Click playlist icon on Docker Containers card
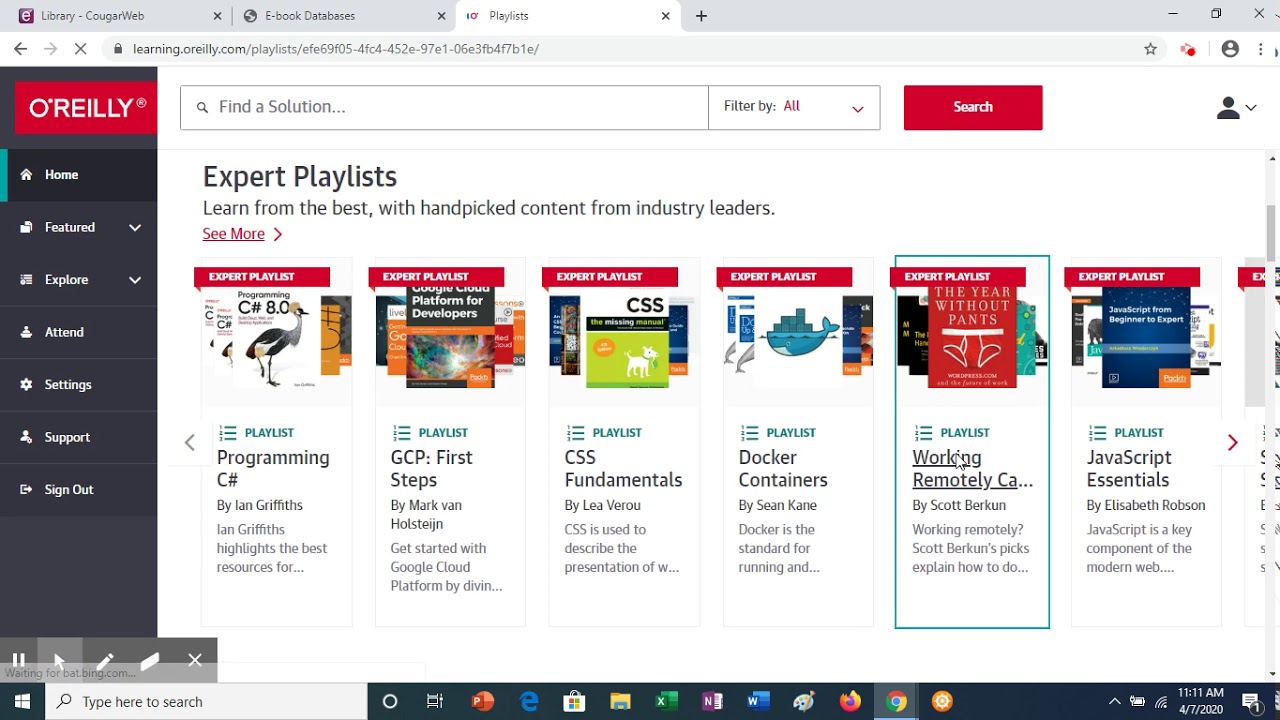 750,433
